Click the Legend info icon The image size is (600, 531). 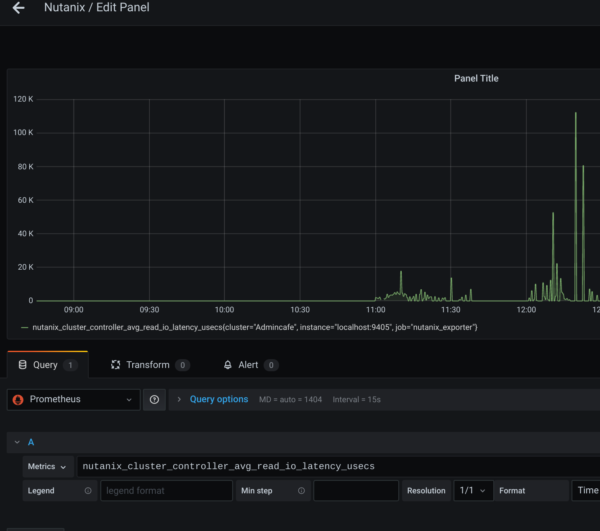coord(88,490)
